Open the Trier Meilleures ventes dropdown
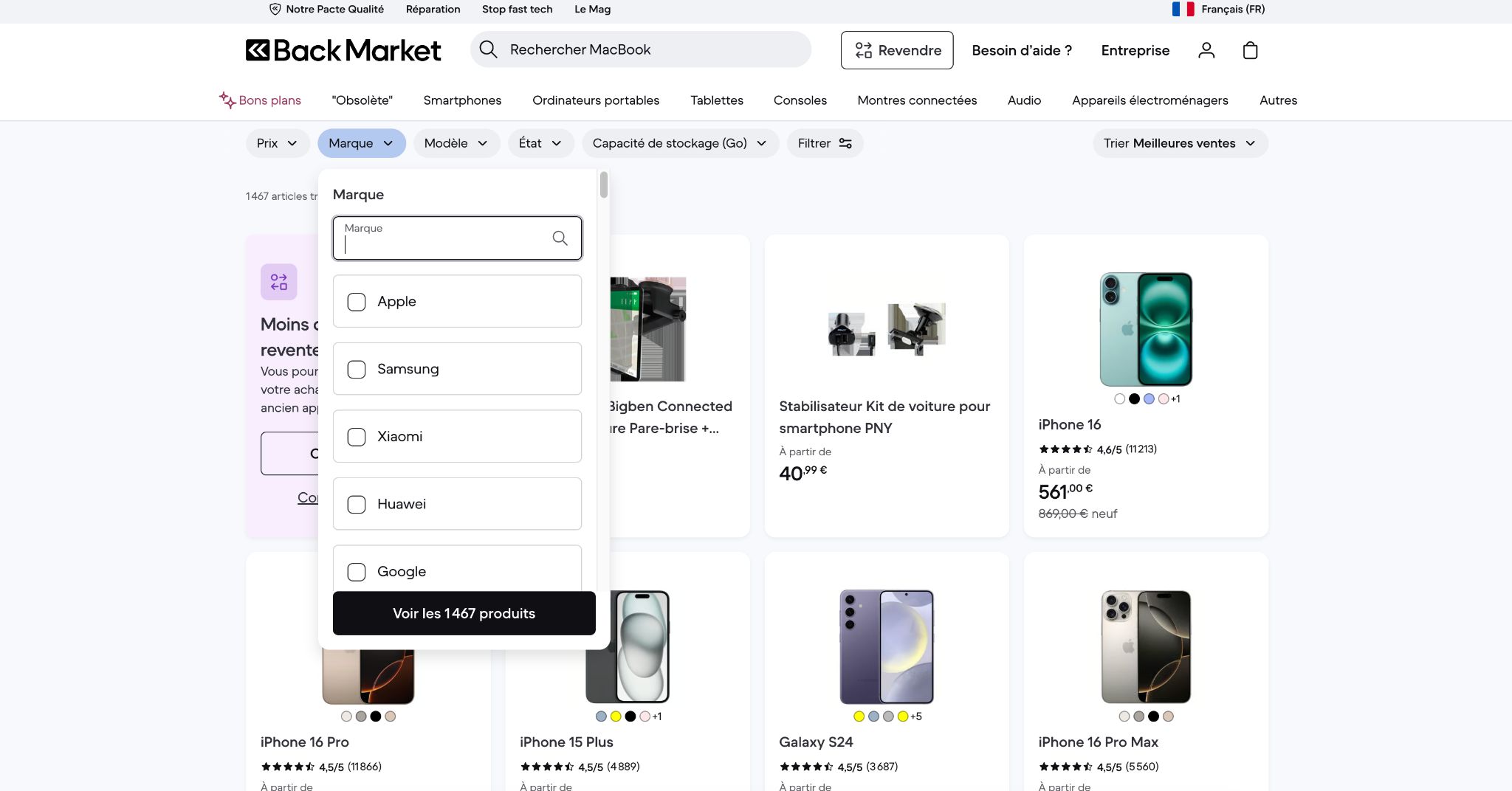 [x=1180, y=143]
